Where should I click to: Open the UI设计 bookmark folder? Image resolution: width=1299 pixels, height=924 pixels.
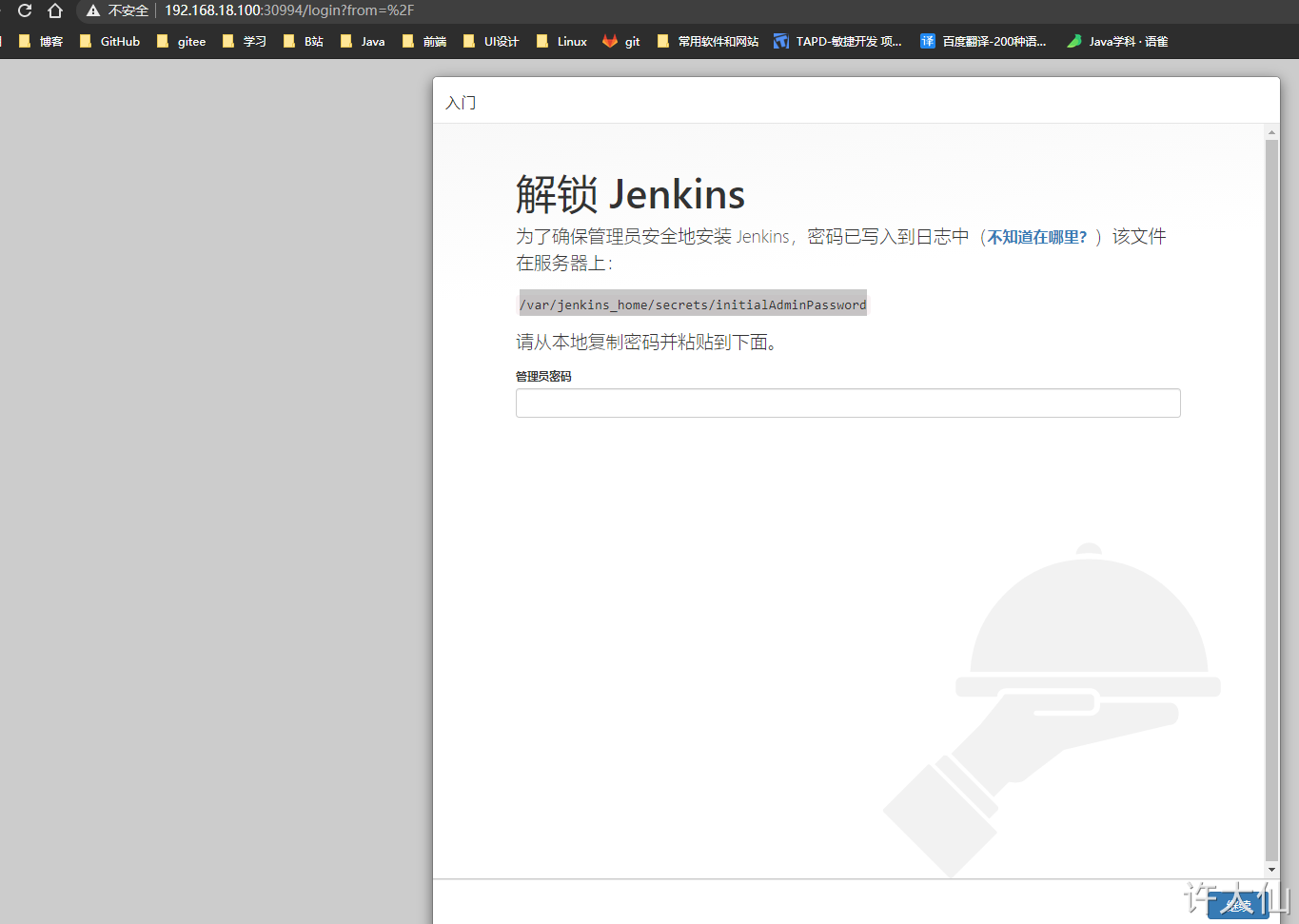click(491, 41)
